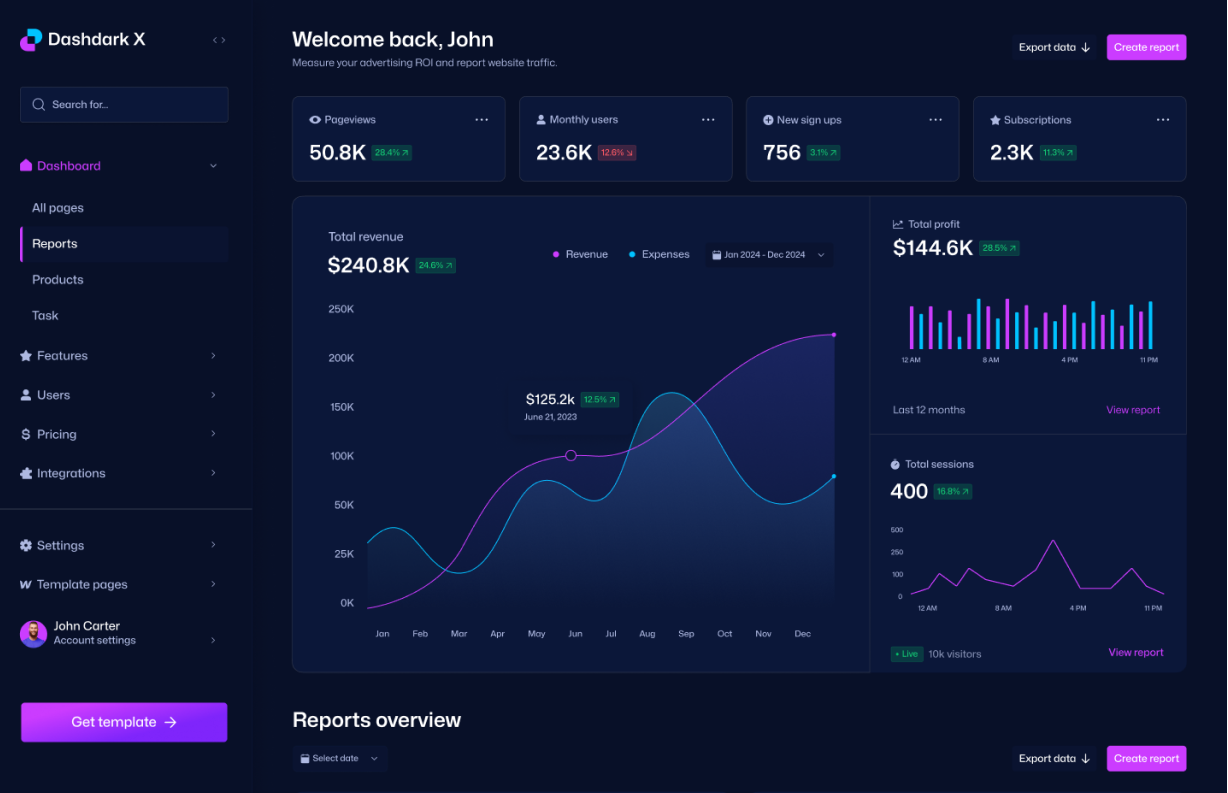Click the New sign ups plus icon
Viewport: 1228px width, 793px height.
point(771,119)
